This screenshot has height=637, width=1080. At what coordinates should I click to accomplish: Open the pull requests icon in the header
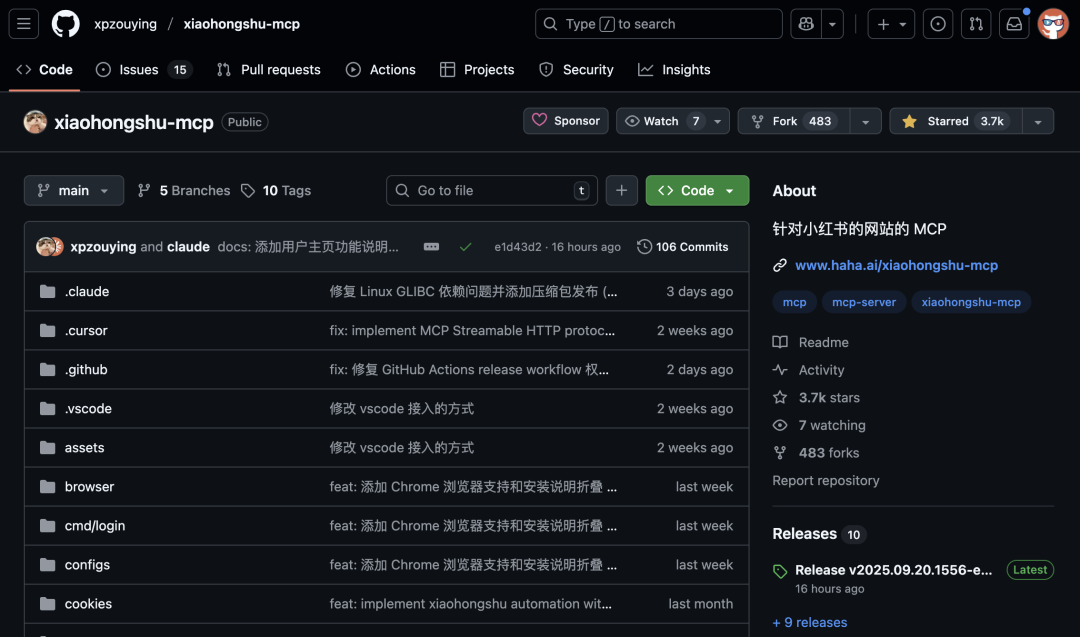[x=976, y=24]
